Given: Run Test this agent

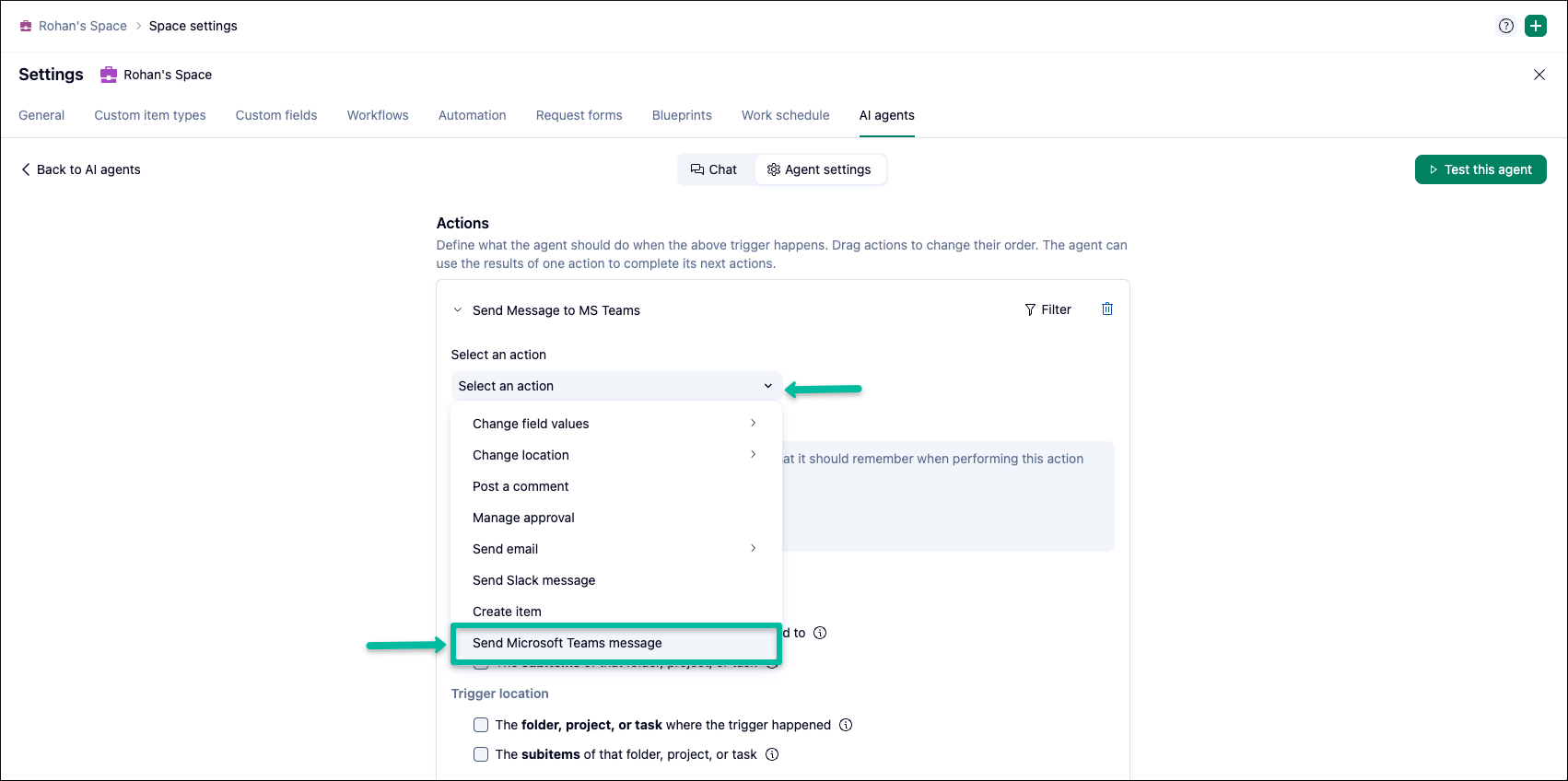Looking at the screenshot, I should (1480, 169).
